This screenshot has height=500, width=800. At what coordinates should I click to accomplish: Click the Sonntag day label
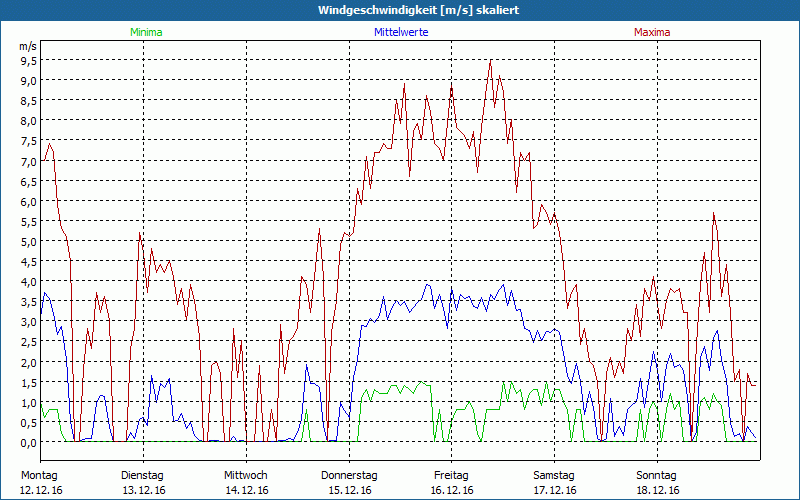click(x=657, y=476)
